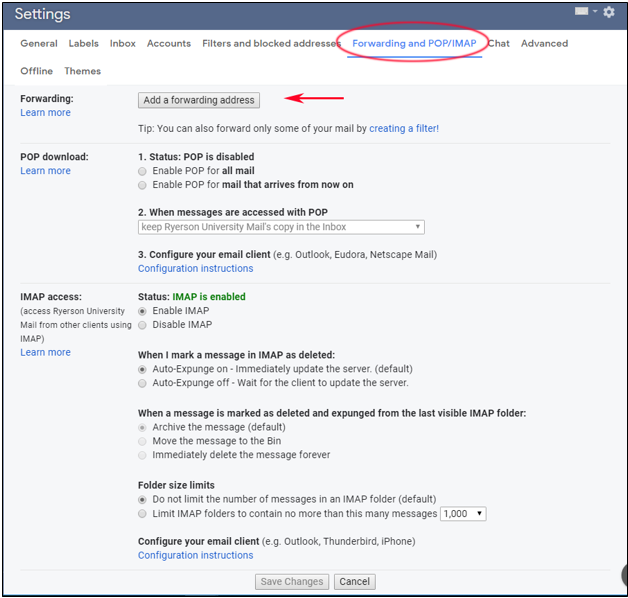Expand the input tools dropdown arrow

[595, 12]
